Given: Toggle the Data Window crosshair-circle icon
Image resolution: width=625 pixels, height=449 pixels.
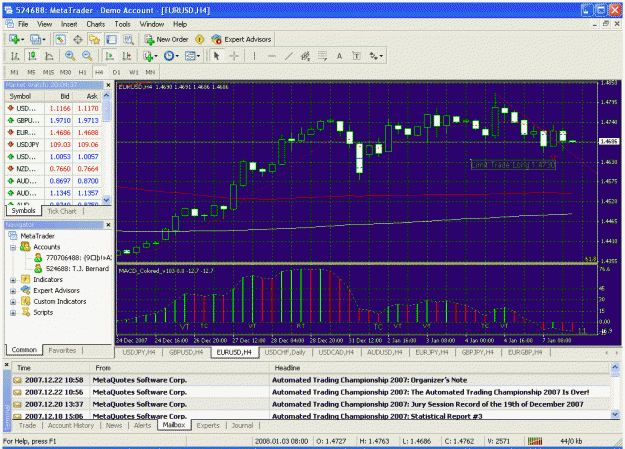Looking at the screenshot, I should pos(78,39).
